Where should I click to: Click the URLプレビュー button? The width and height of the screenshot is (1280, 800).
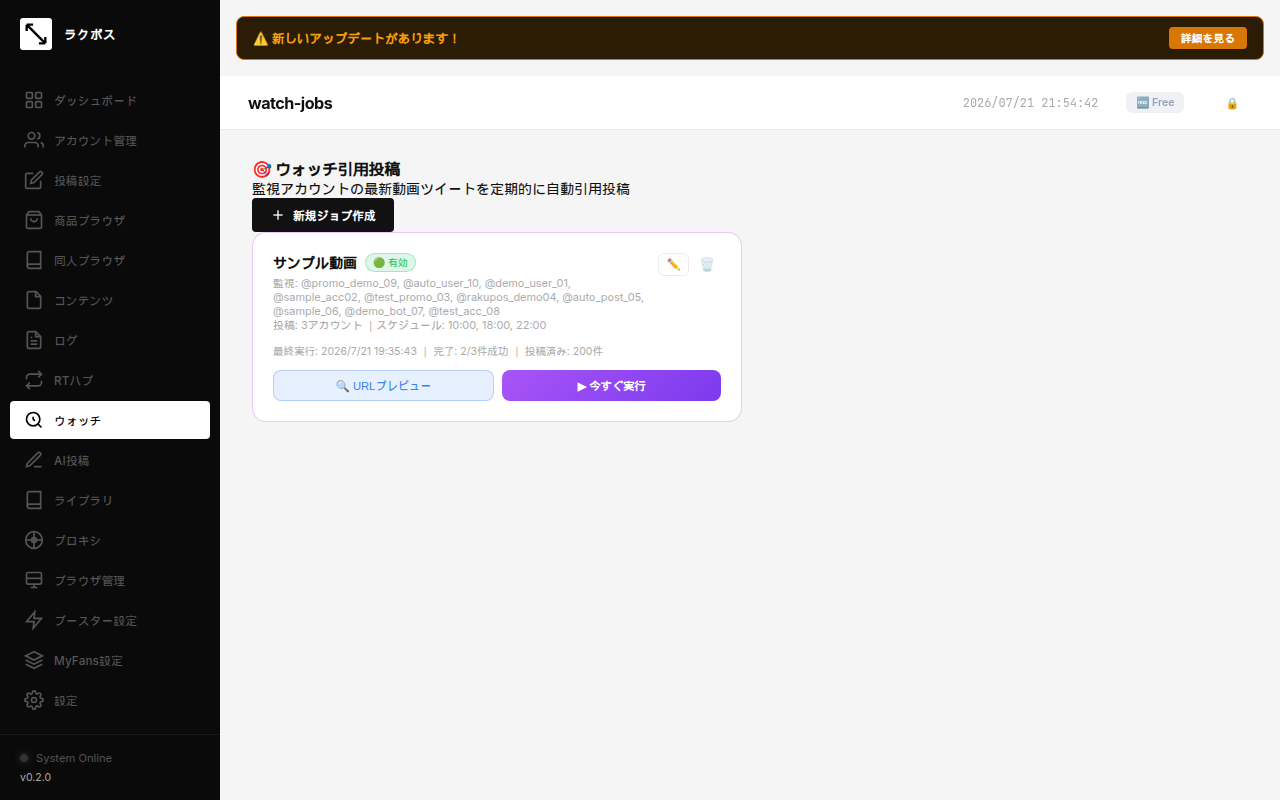(383, 385)
